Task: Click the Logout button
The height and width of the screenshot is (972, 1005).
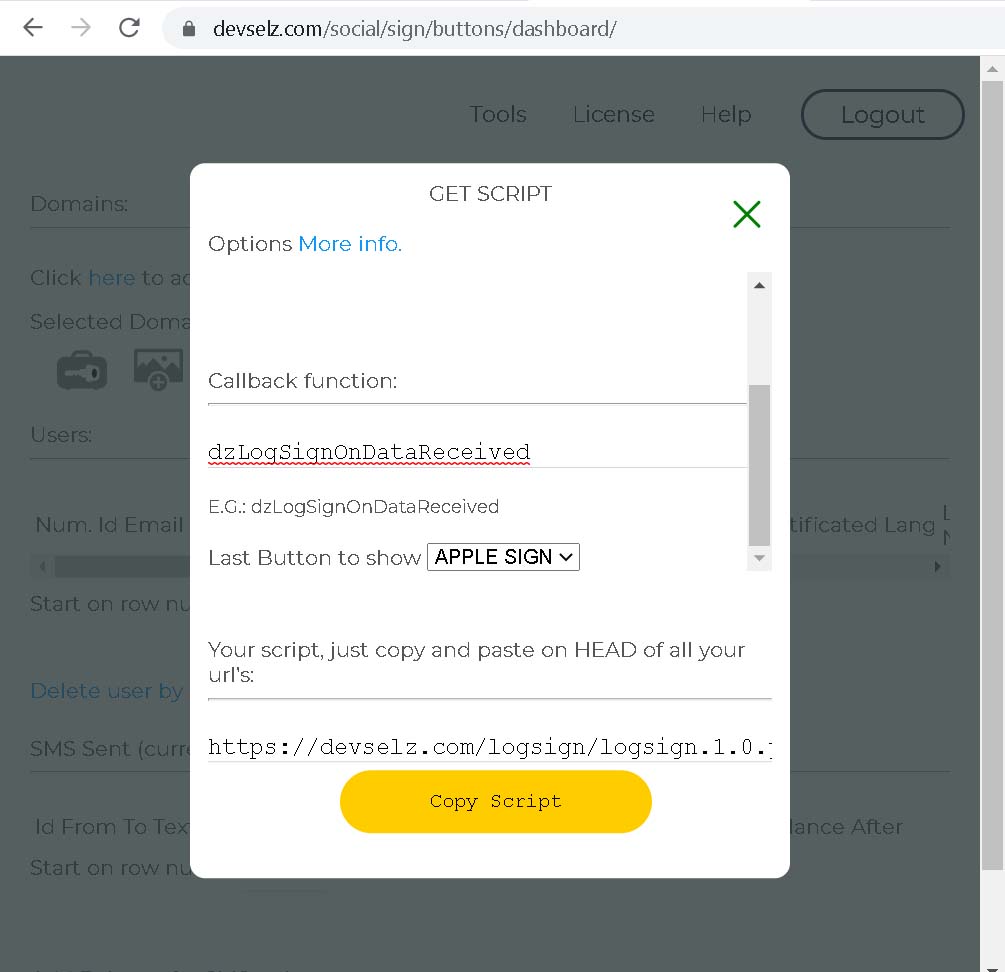Action: pos(882,115)
